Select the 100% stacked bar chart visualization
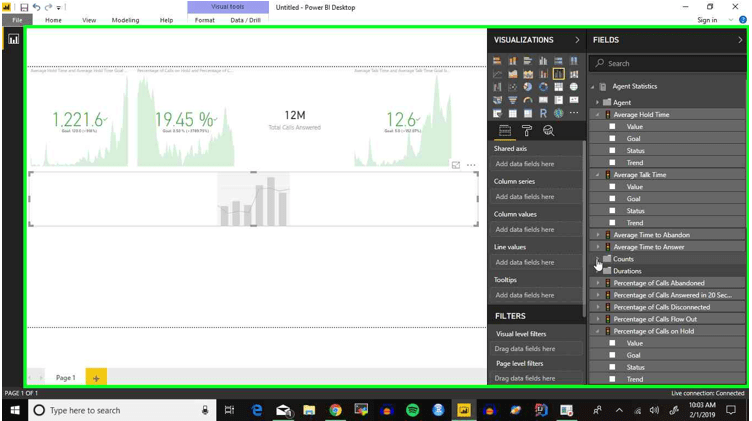Screen dimensions: 752x421 click(558, 61)
